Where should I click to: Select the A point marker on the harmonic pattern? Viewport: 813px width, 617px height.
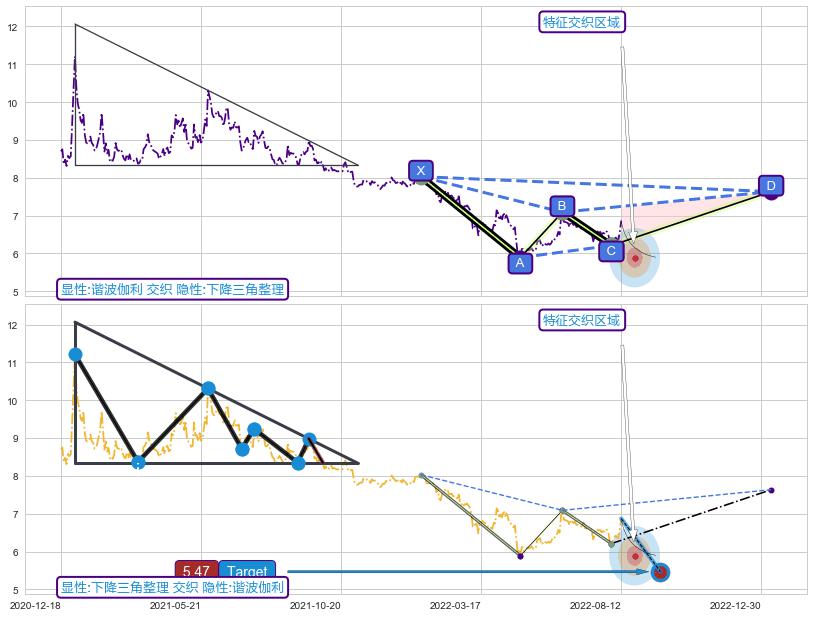518,263
